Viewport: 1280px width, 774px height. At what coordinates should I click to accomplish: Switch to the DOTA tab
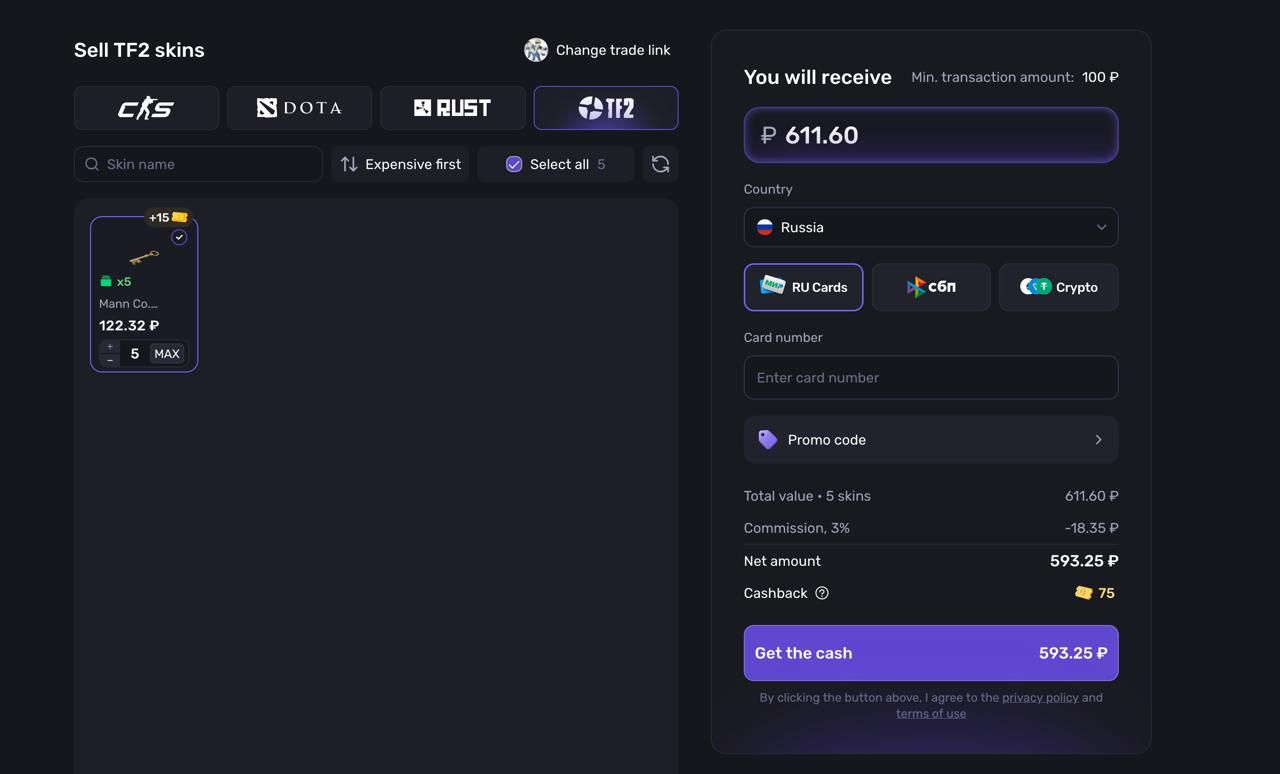tap(299, 106)
